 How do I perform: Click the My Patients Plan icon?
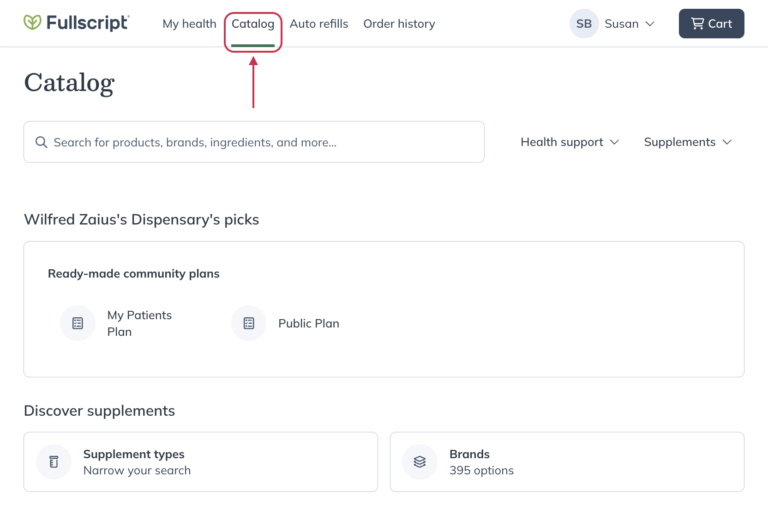(77, 323)
